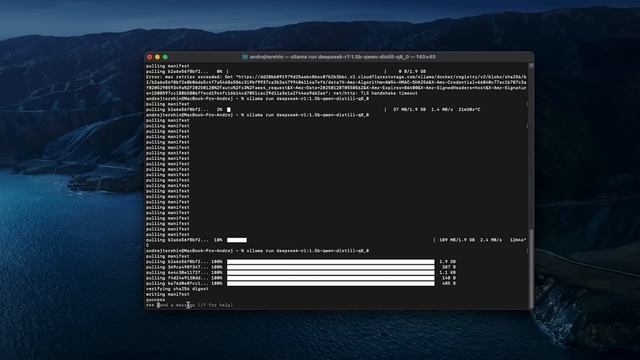The image size is (640, 360).
Task: Click the '1.1 KB' size value
Action: click(448, 272)
